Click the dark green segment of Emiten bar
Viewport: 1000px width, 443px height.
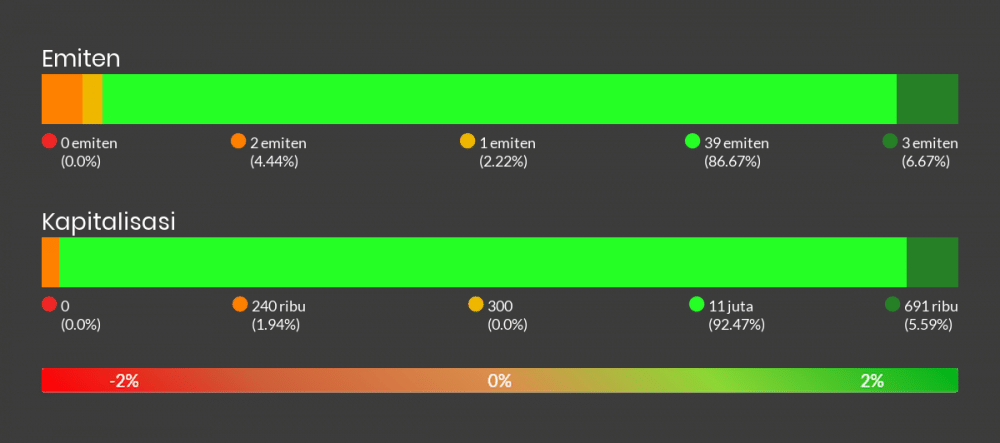[x=927, y=99]
